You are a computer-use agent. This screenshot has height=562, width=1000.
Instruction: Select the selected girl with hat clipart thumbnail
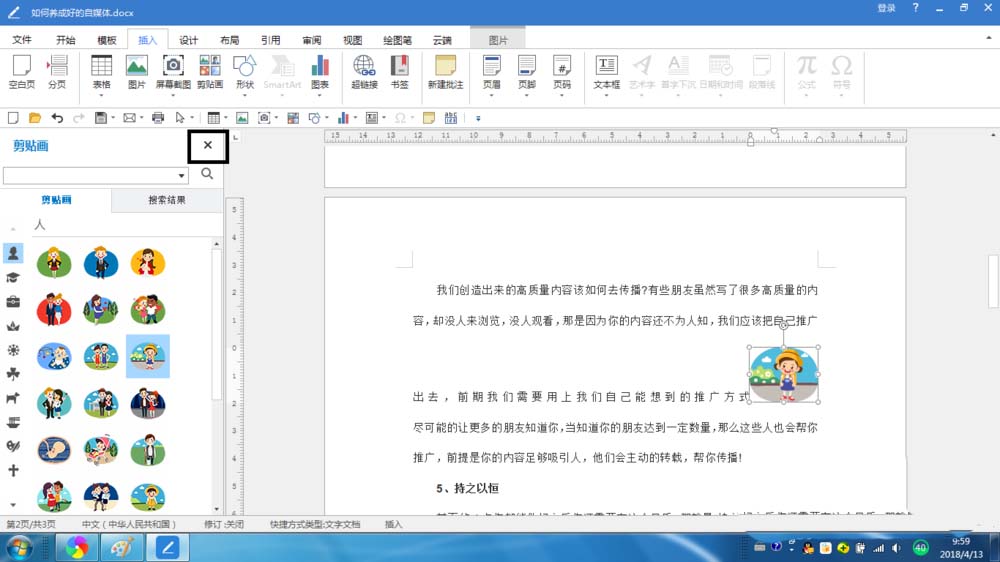tap(148, 356)
